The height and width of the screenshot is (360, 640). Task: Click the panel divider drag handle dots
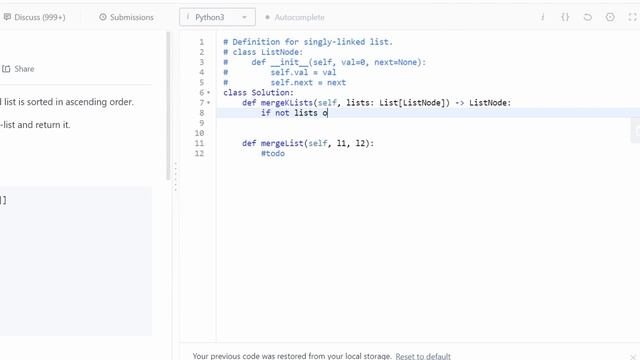(x=176, y=176)
